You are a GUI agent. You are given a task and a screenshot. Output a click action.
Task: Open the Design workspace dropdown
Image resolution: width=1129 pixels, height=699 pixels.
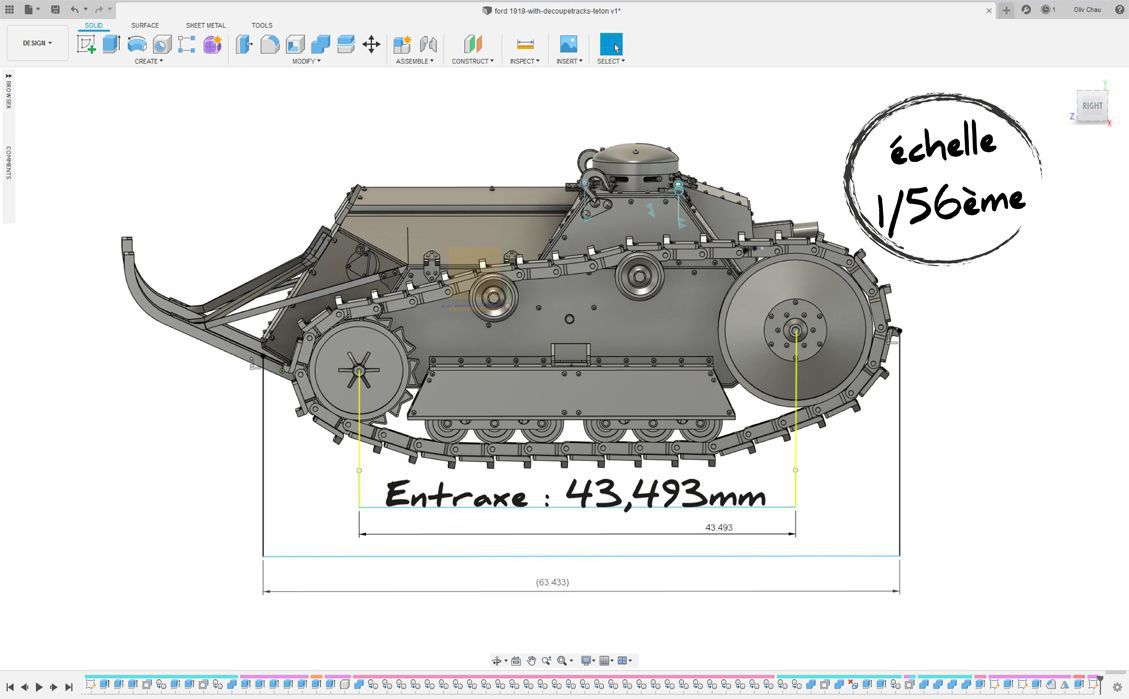tap(38, 43)
